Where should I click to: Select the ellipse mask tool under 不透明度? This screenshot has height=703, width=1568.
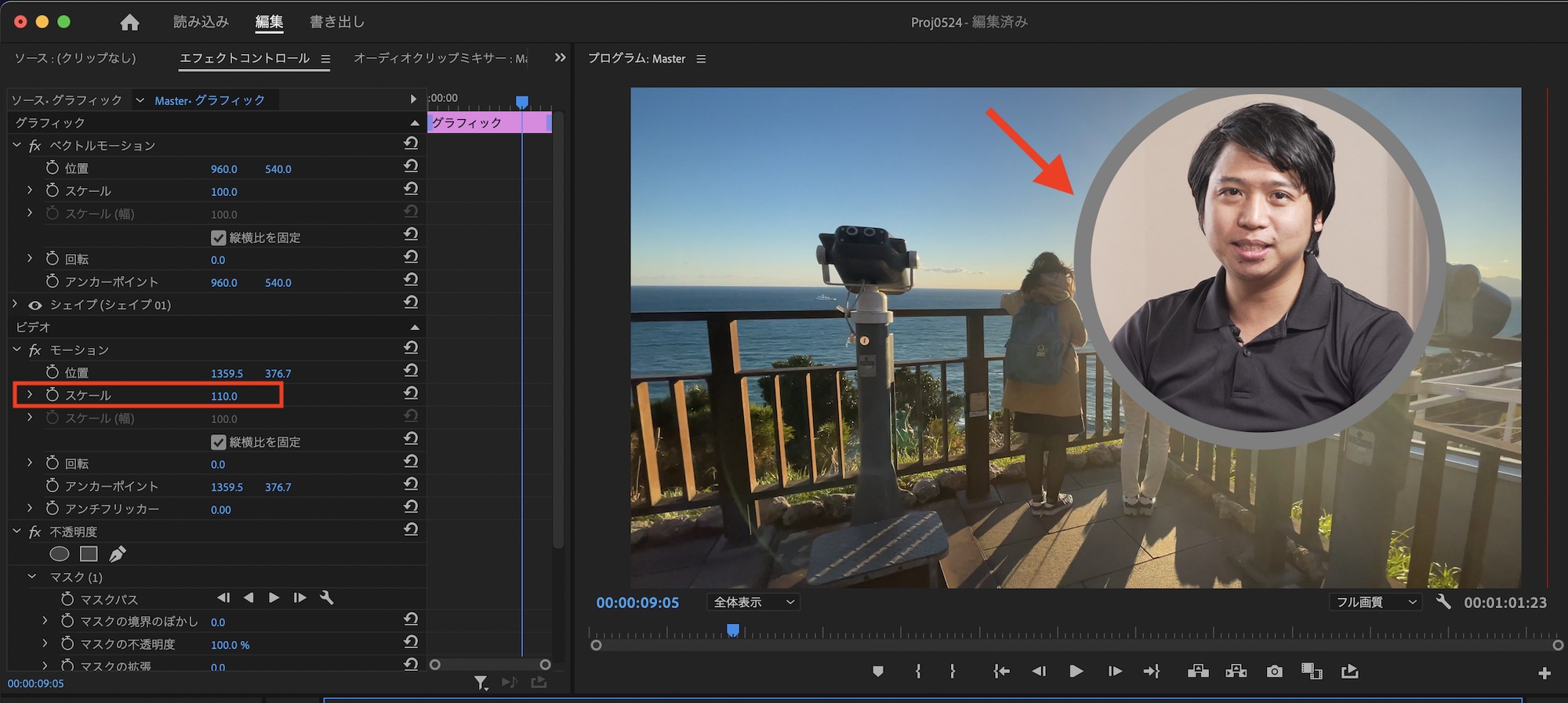click(60, 554)
